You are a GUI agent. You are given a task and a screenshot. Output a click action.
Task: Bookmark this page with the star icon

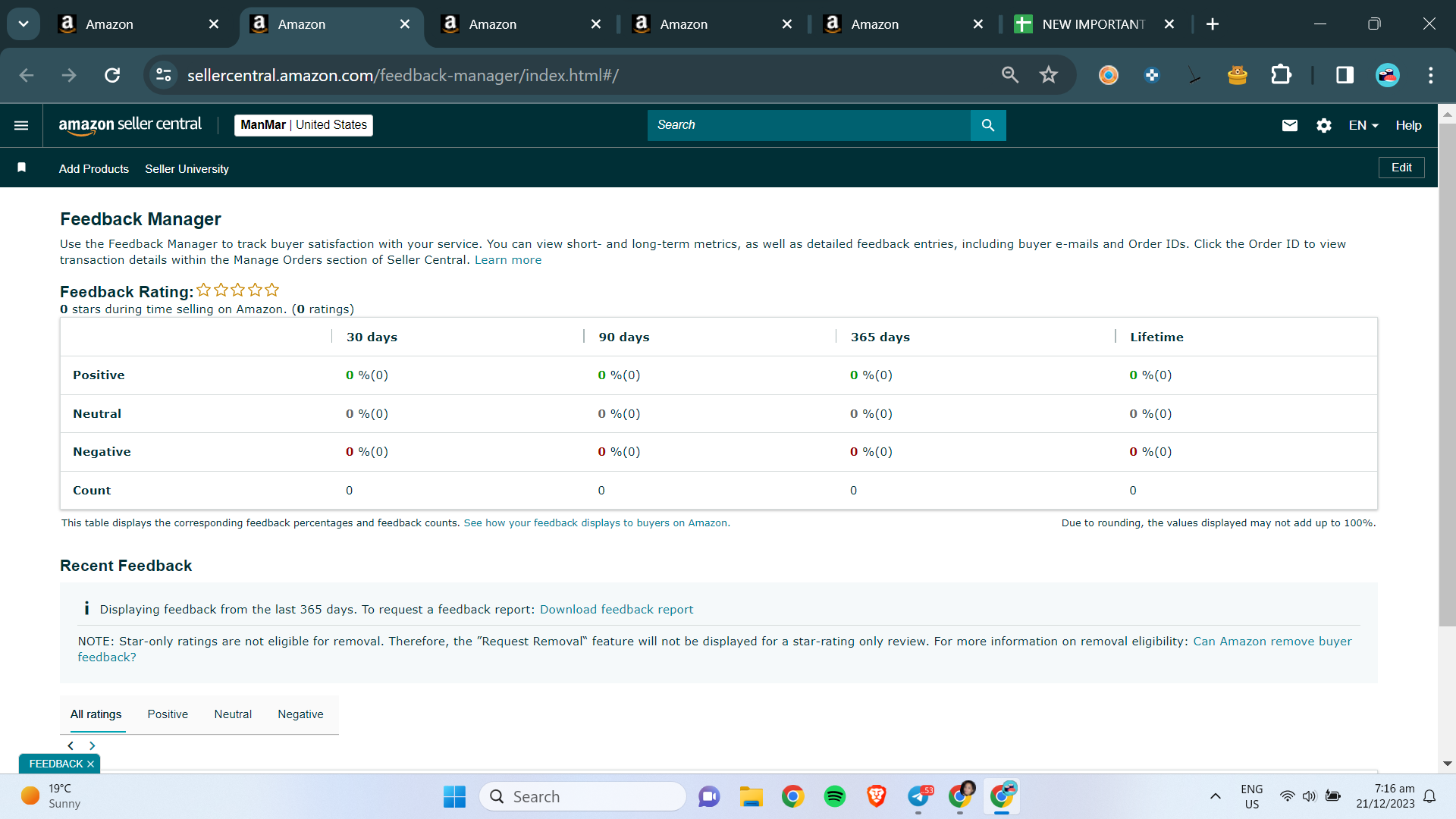coord(1049,75)
